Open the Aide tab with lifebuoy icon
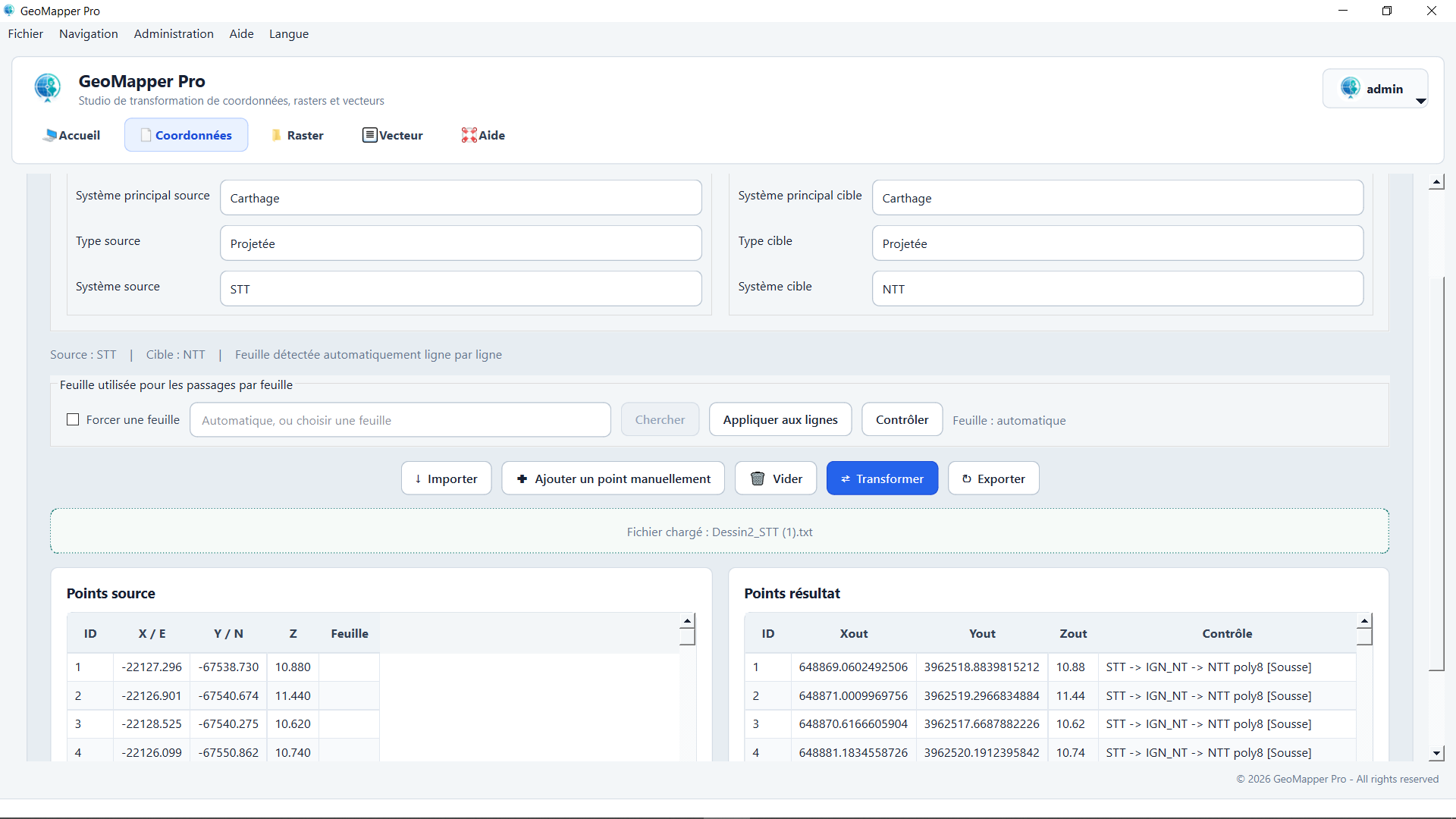Viewport: 1456px width, 819px height. pos(483,135)
